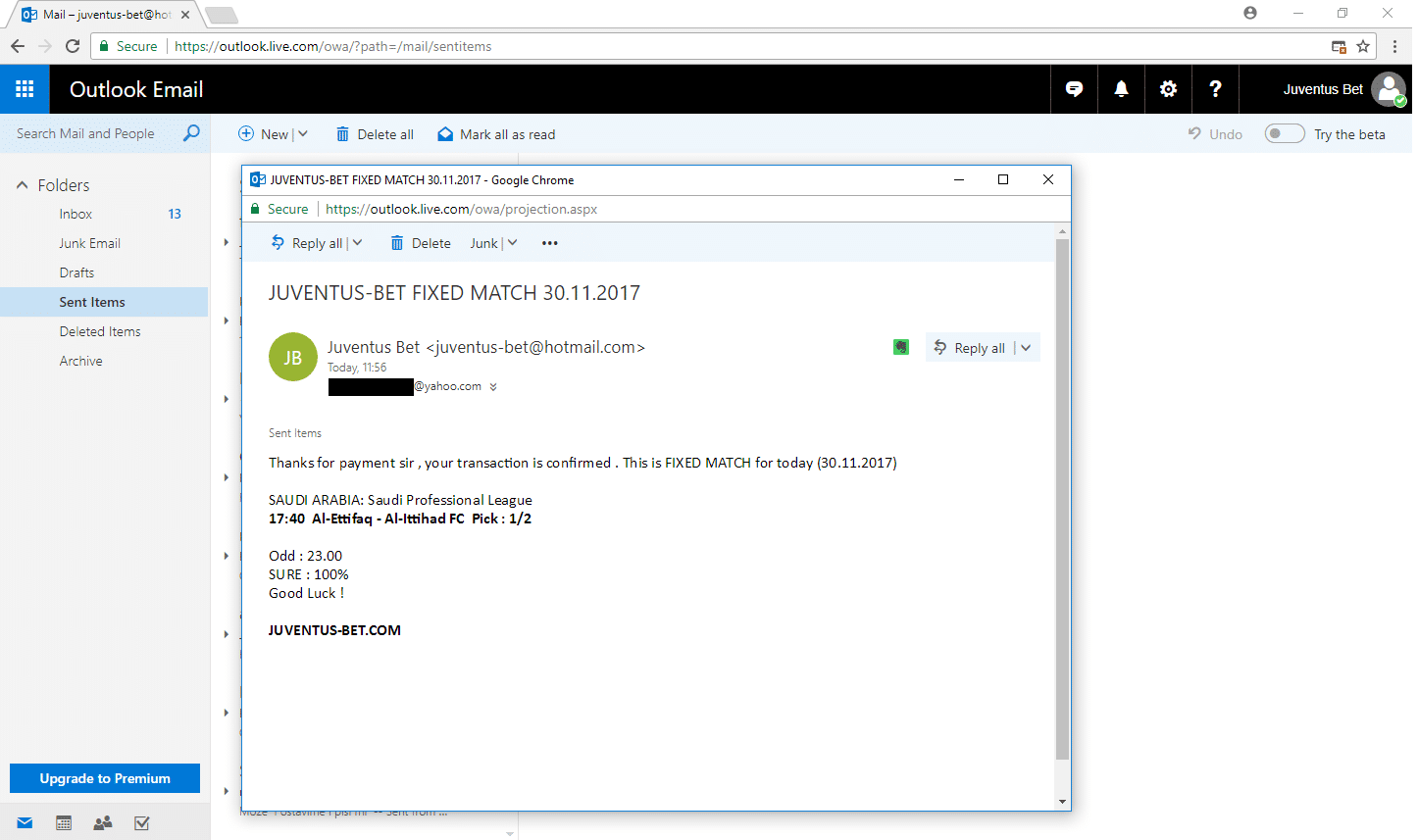1418x840 pixels.
Task: Expand Junk dropdown arrow
Action: pos(512,243)
